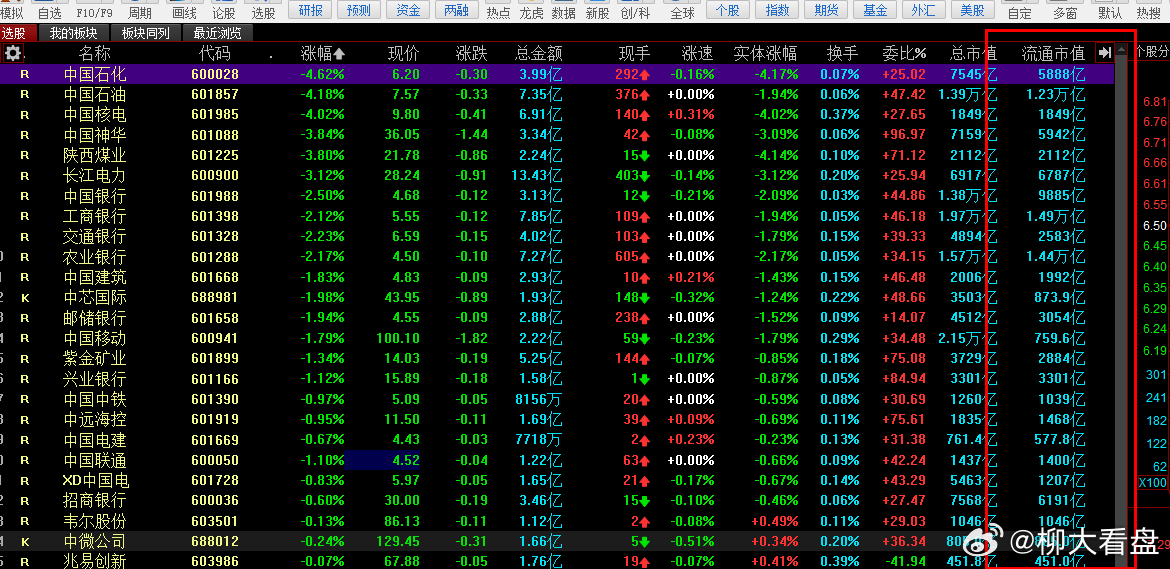
Task: Sort by the 换手 column header
Action: click(842, 53)
